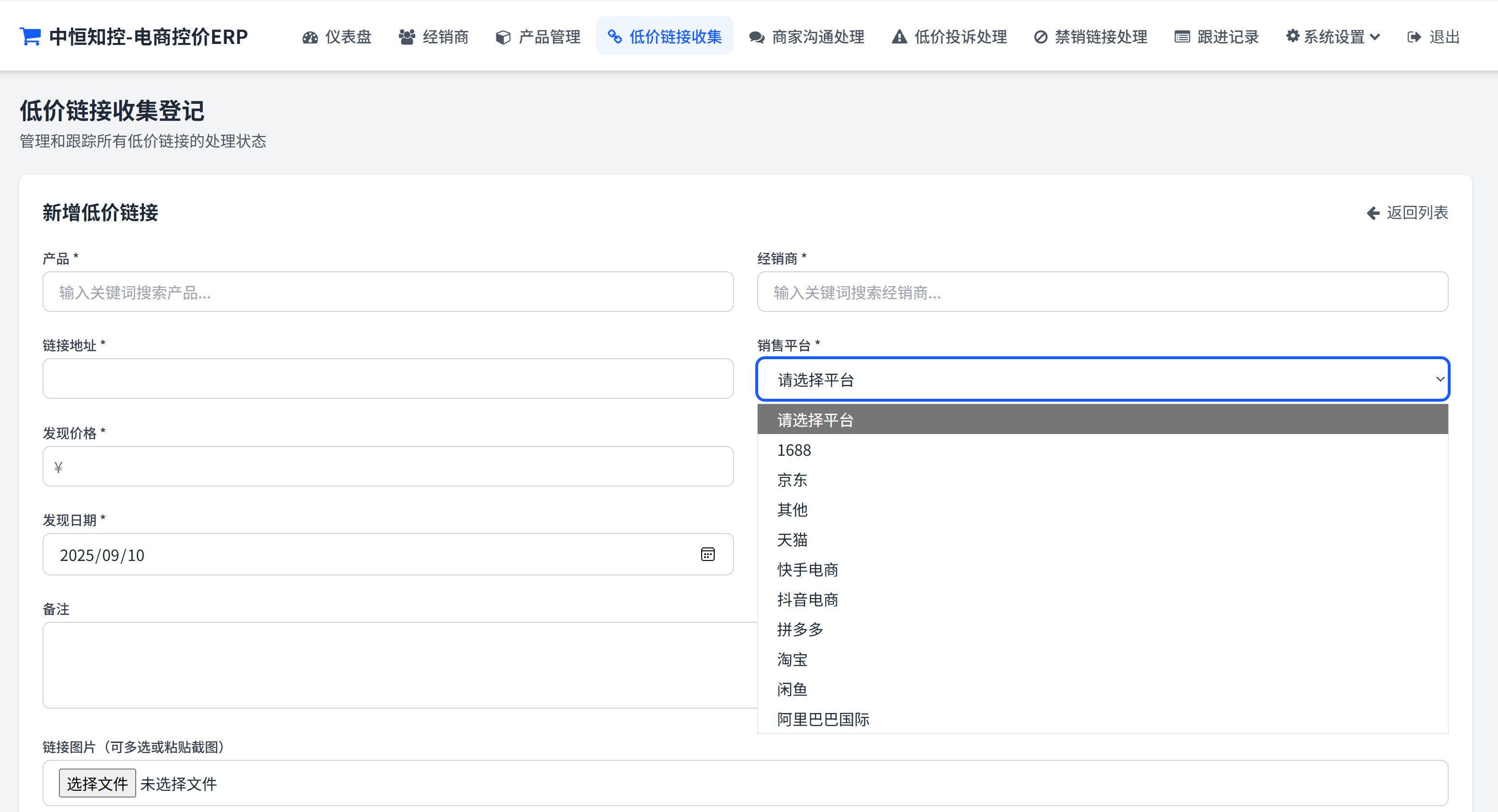Image resolution: width=1498 pixels, height=812 pixels.
Task: Select the 低价链接收集 tab
Action: click(664, 37)
